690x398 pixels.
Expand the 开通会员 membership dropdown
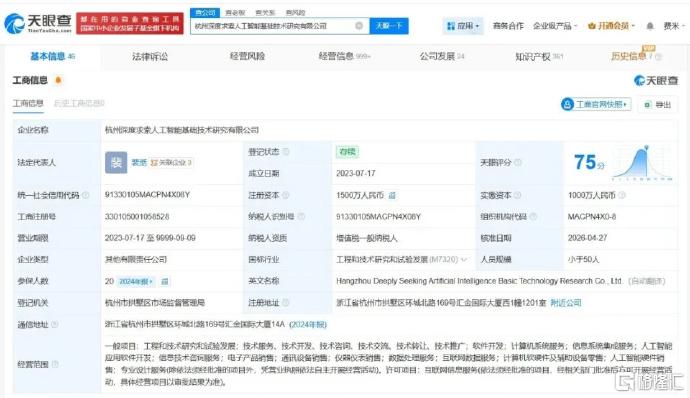[611, 26]
